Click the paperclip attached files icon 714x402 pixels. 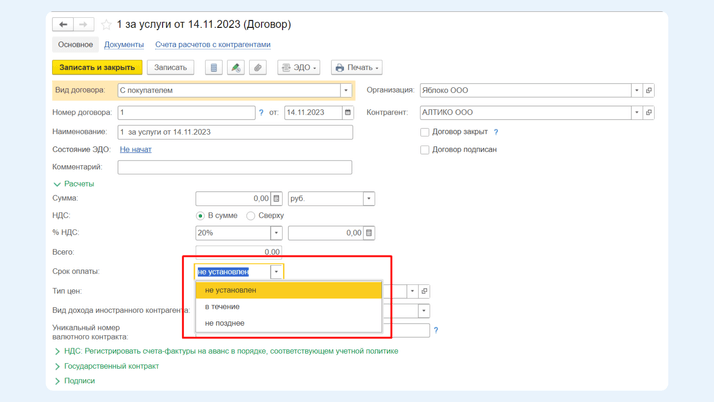258,68
